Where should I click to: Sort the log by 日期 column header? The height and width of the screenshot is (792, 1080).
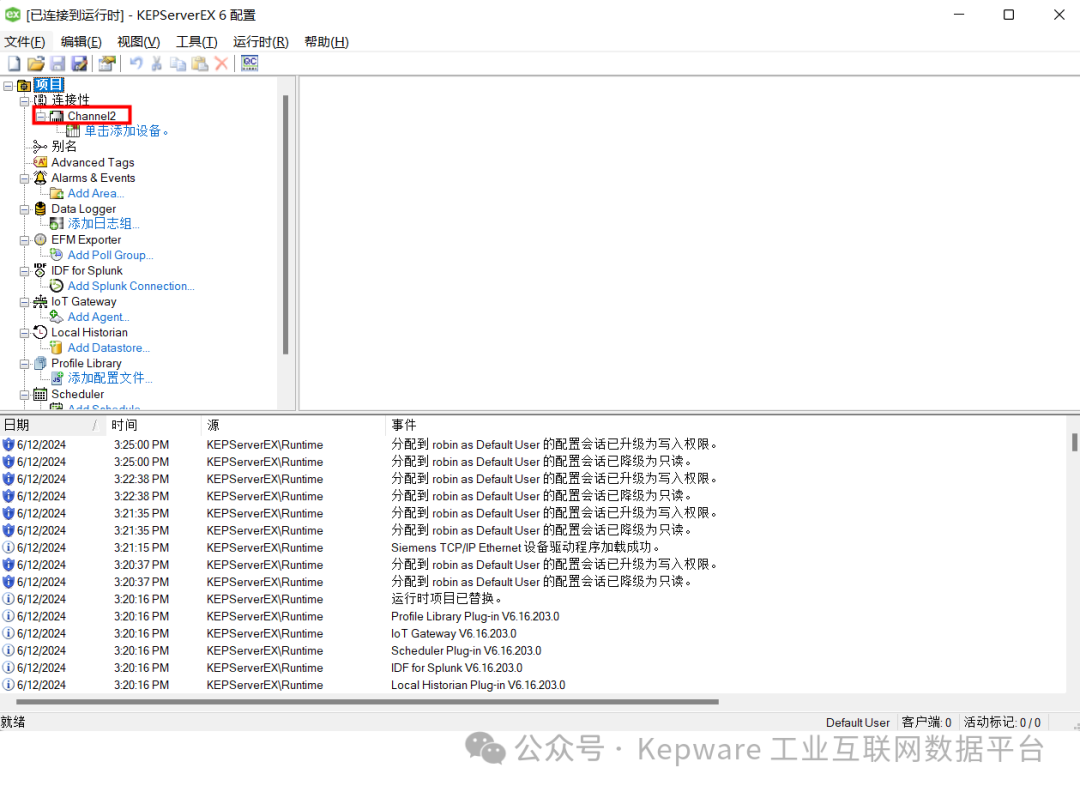click(52, 425)
